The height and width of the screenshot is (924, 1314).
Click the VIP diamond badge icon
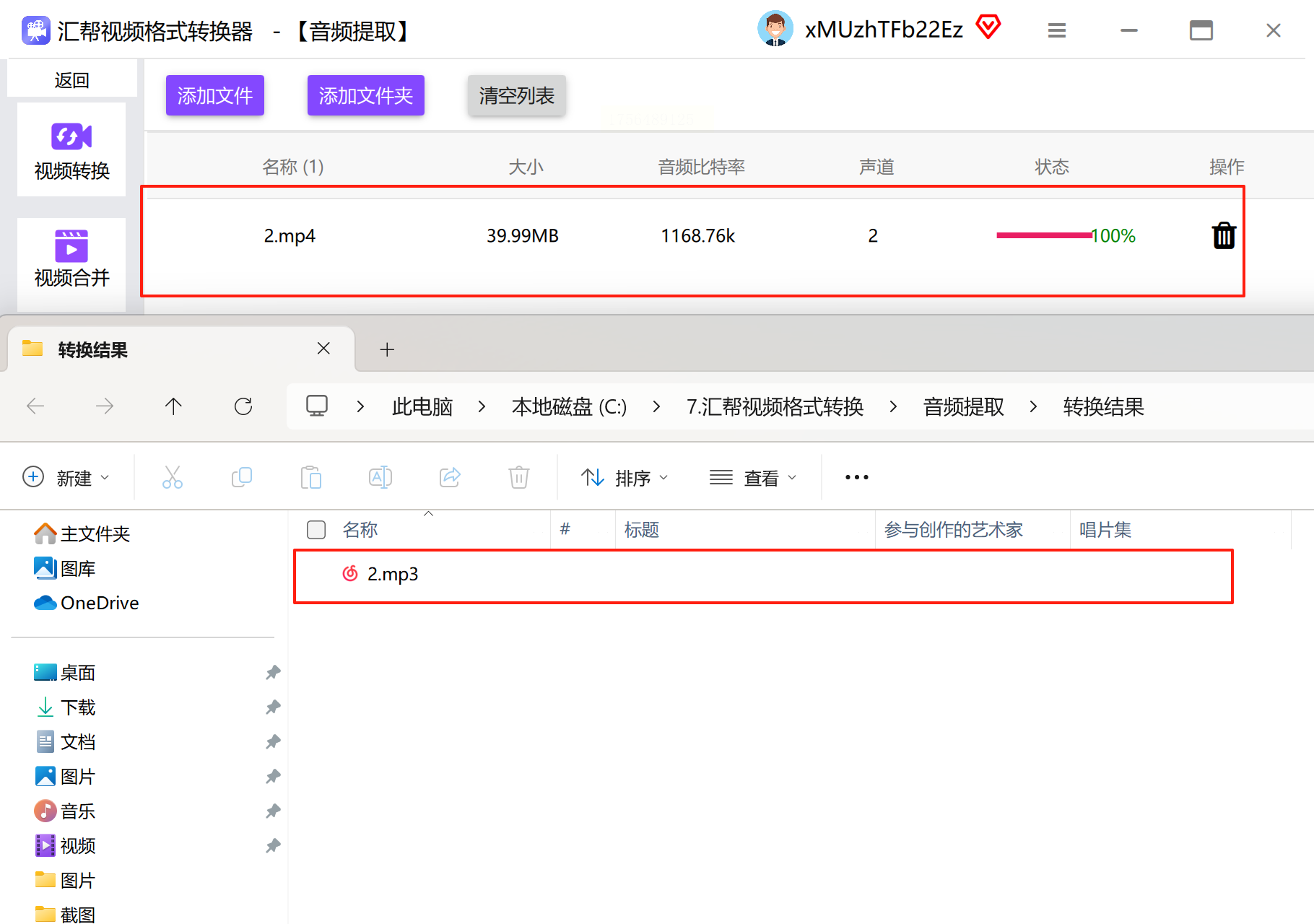(x=988, y=27)
